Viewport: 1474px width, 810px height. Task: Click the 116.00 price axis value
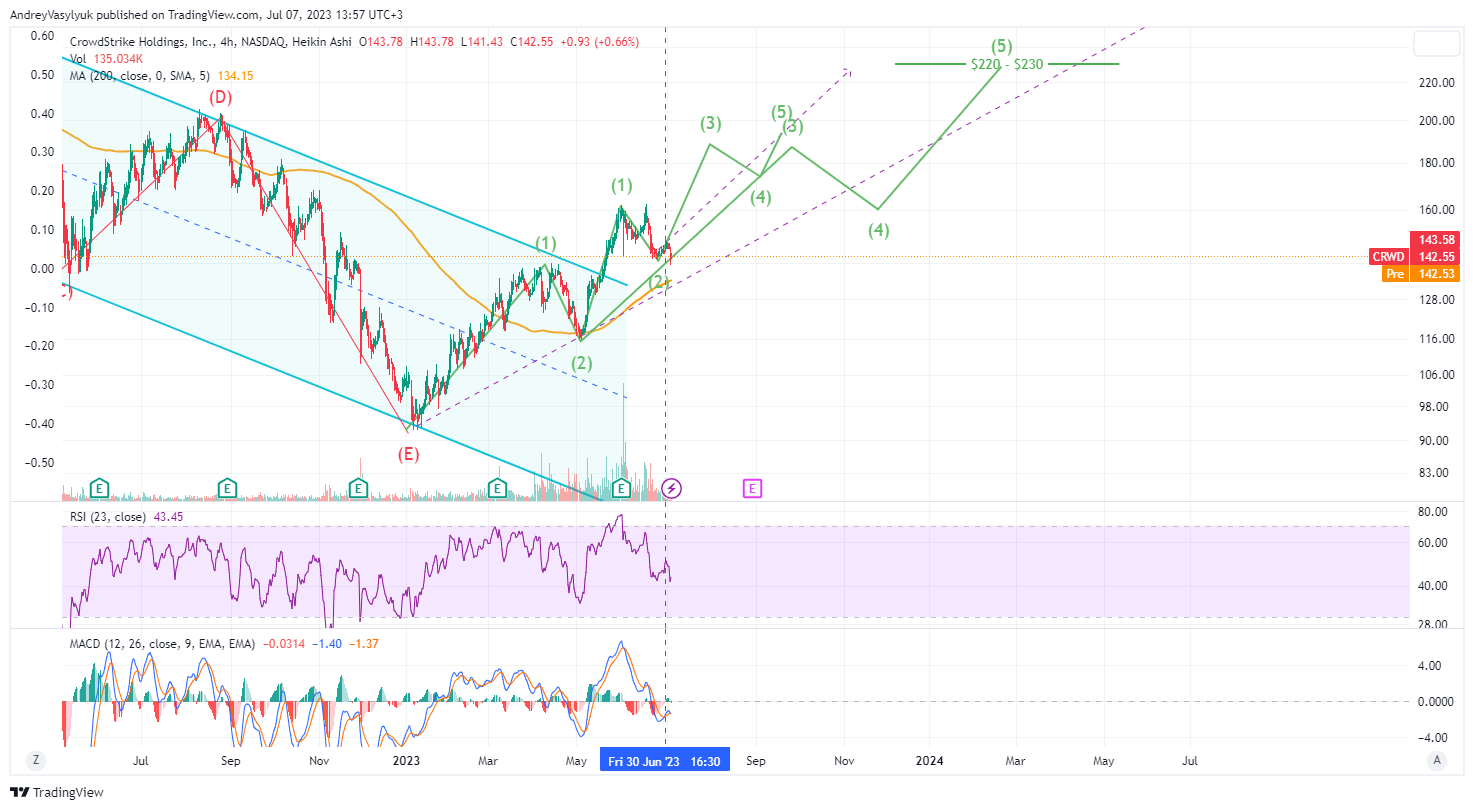pyautogui.click(x=1436, y=339)
